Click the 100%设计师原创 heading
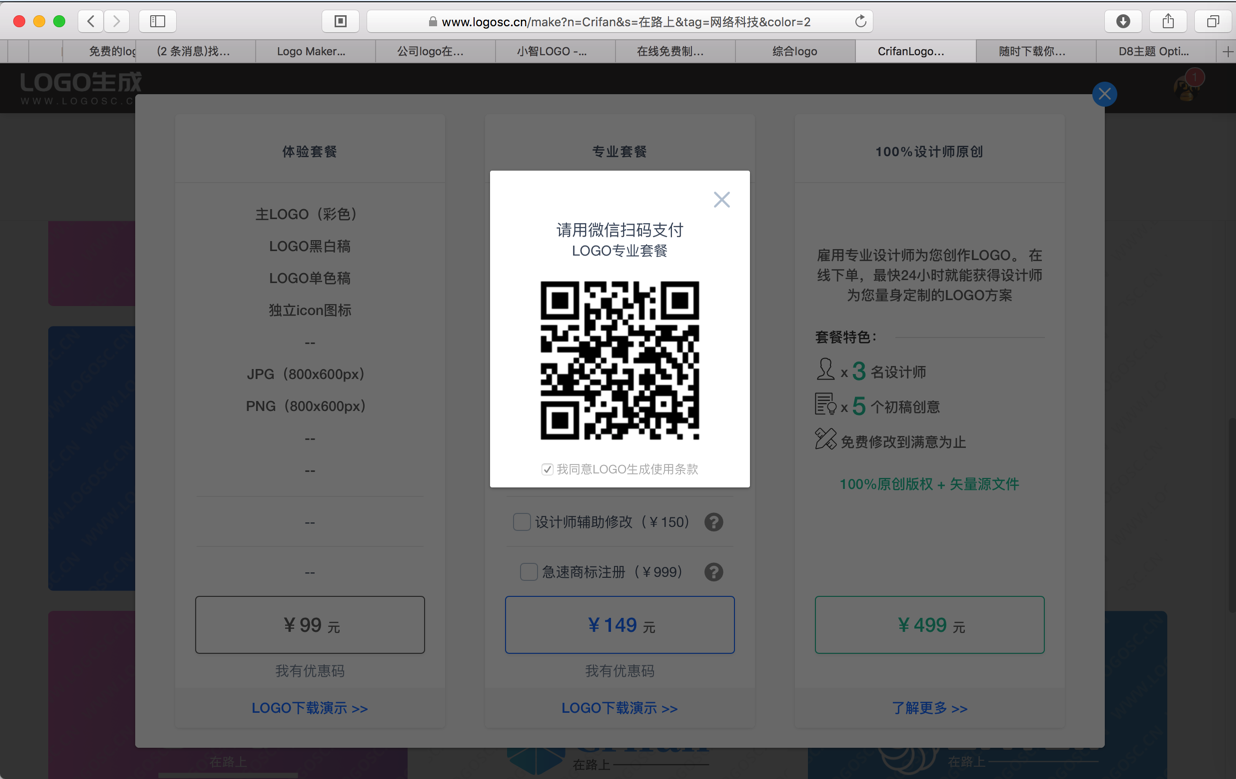The width and height of the screenshot is (1236, 779). point(929,152)
